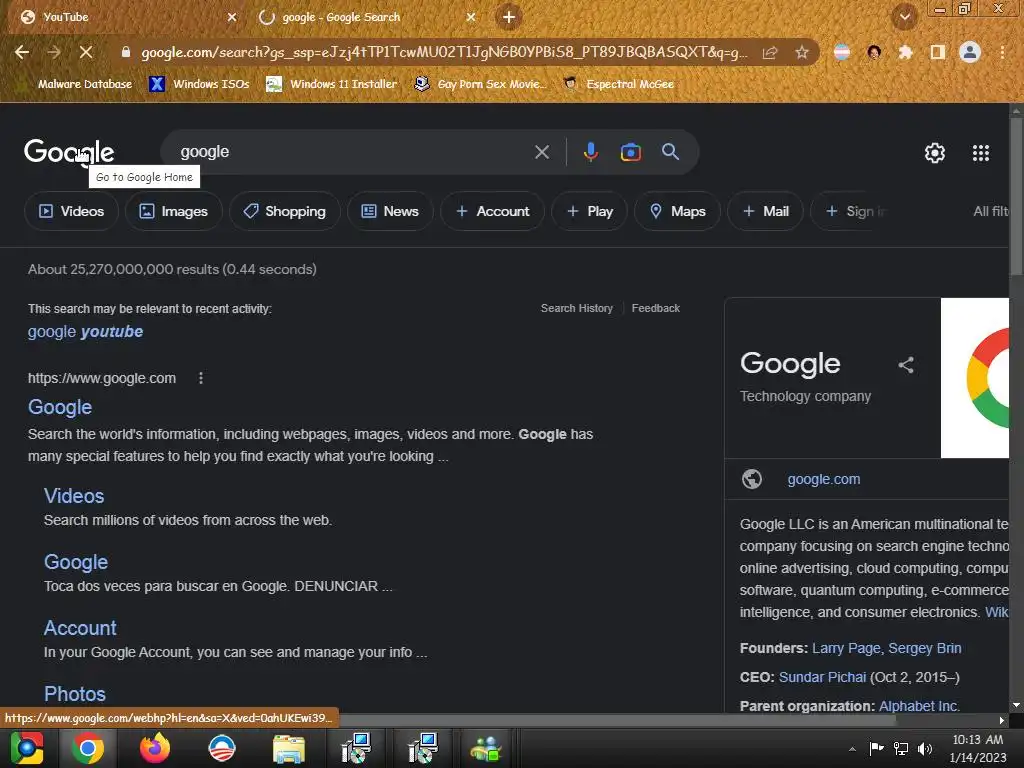1024x768 pixels.
Task: Open Larry Page founder link
Action: click(846, 648)
